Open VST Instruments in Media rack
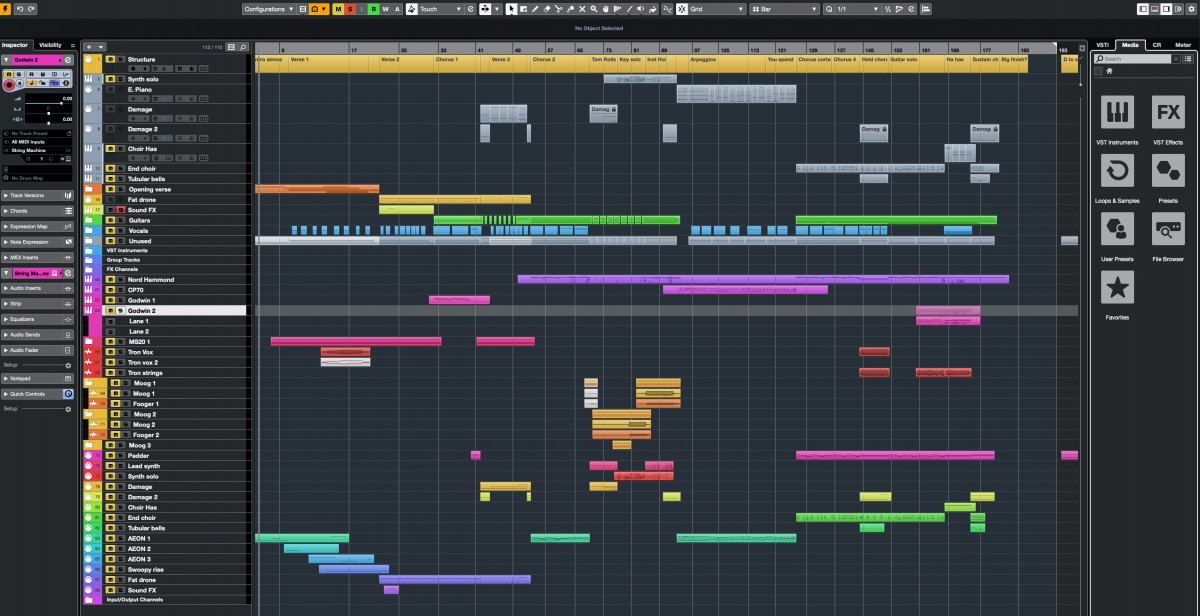 click(1117, 113)
